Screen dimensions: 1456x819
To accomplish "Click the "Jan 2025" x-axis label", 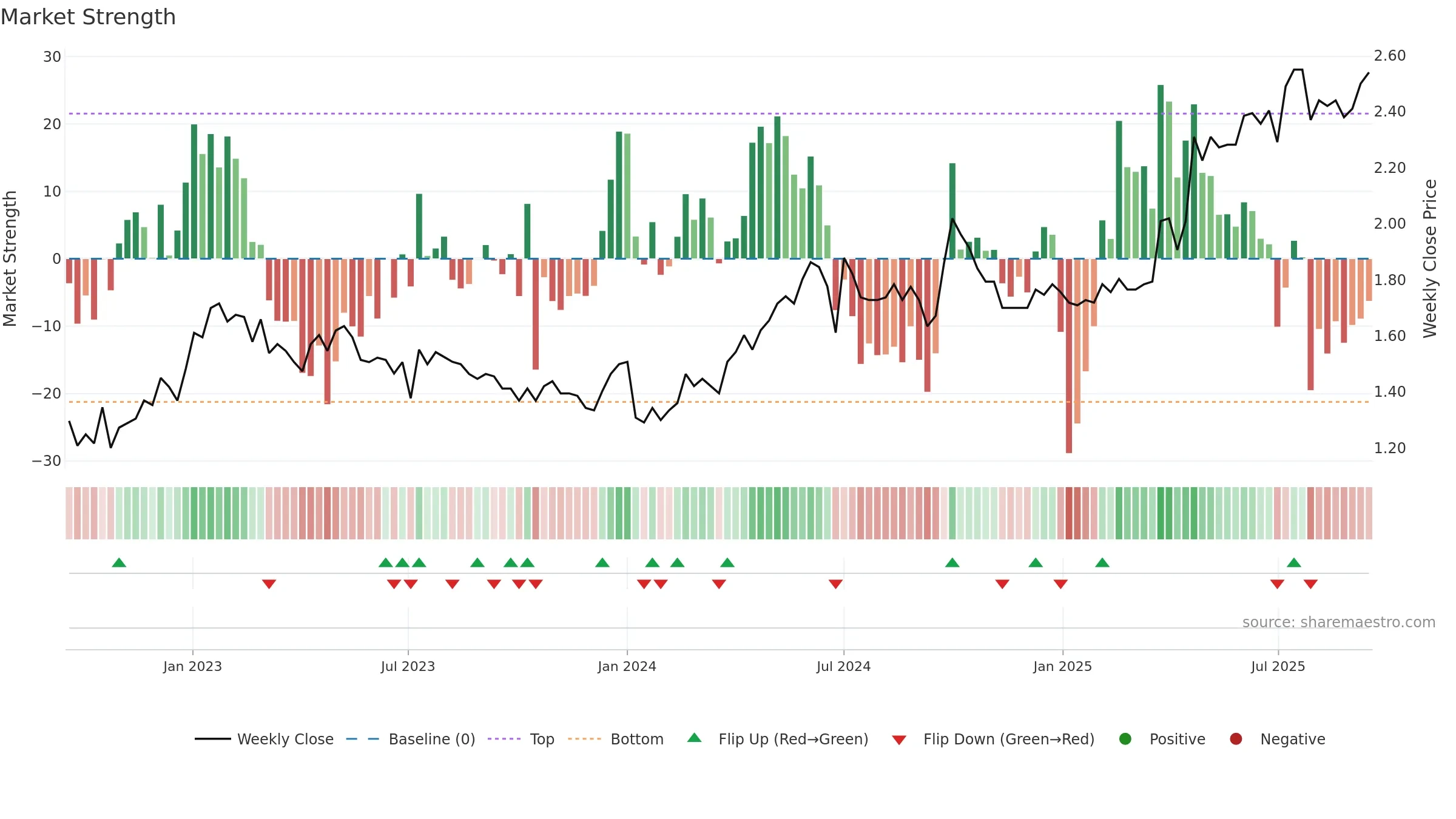I will (1062, 666).
